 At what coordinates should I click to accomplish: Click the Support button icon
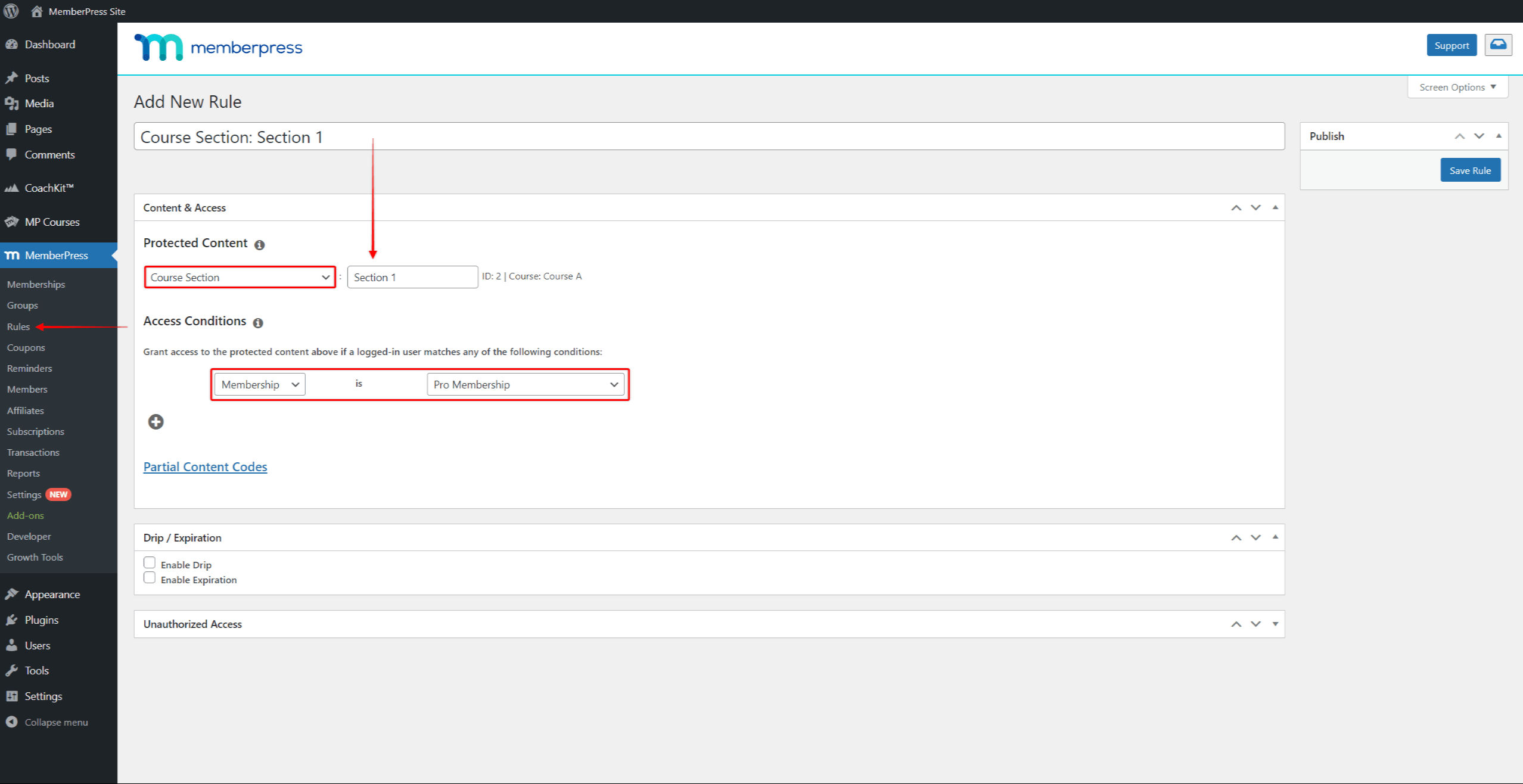1450,45
